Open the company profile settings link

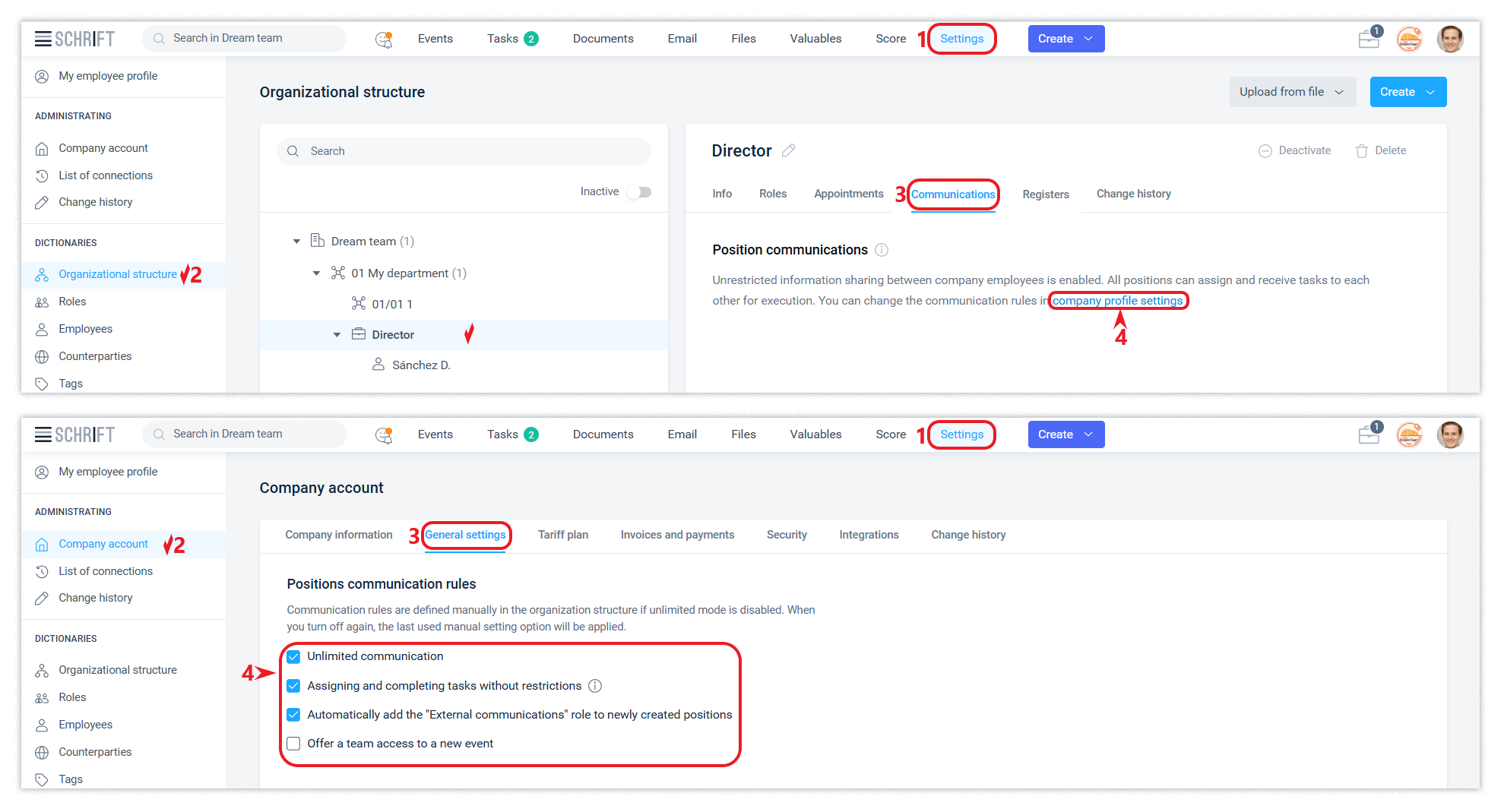[x=1117, y=301]
